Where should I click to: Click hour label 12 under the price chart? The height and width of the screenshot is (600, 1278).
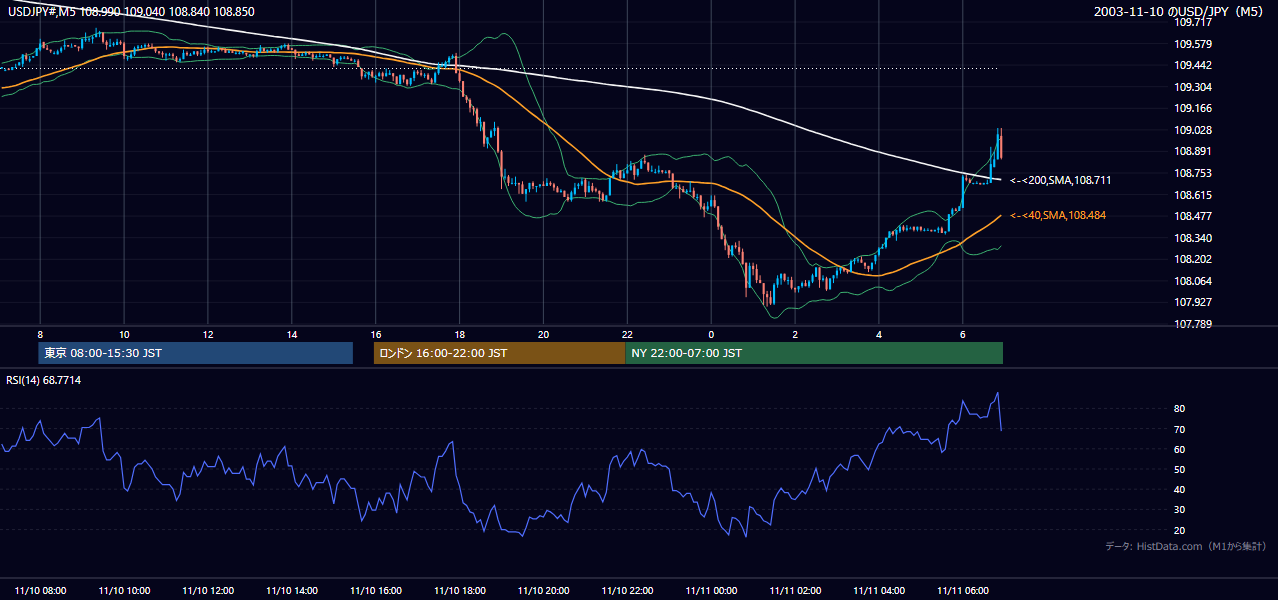tap(208, 334)
